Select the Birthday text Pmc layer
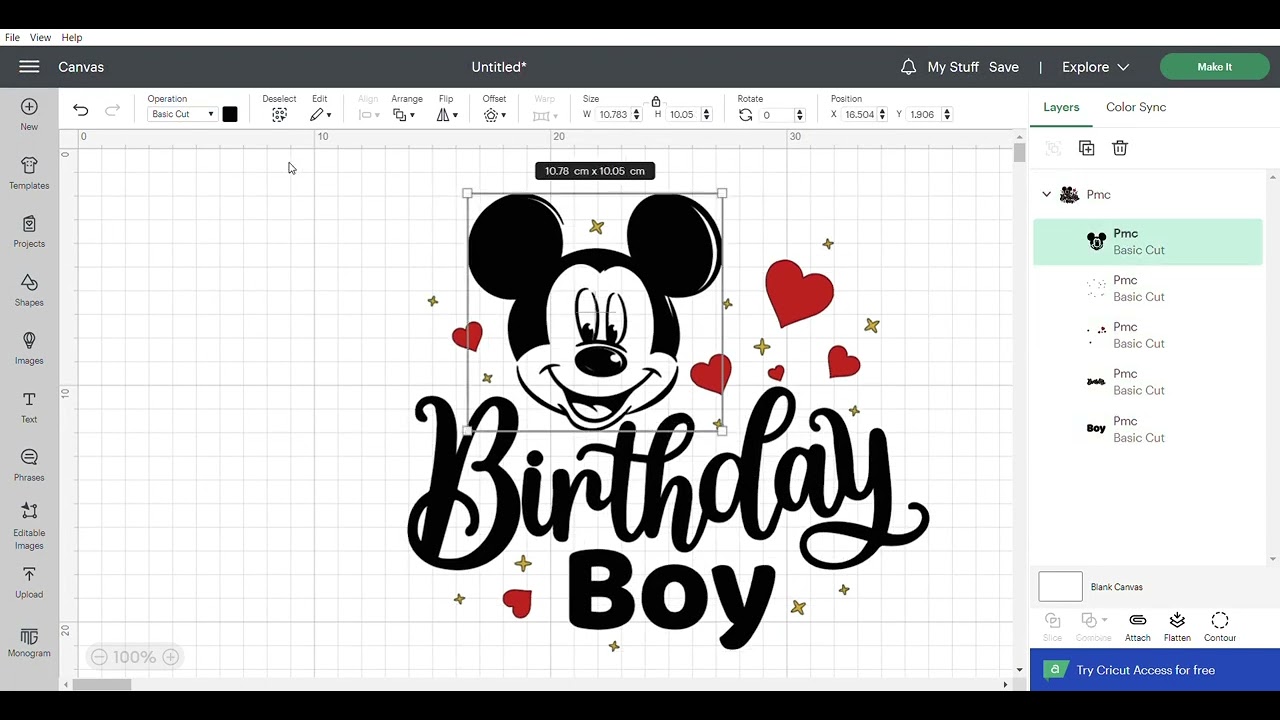The image size is (1280, 720). (x=1148, y=382)
